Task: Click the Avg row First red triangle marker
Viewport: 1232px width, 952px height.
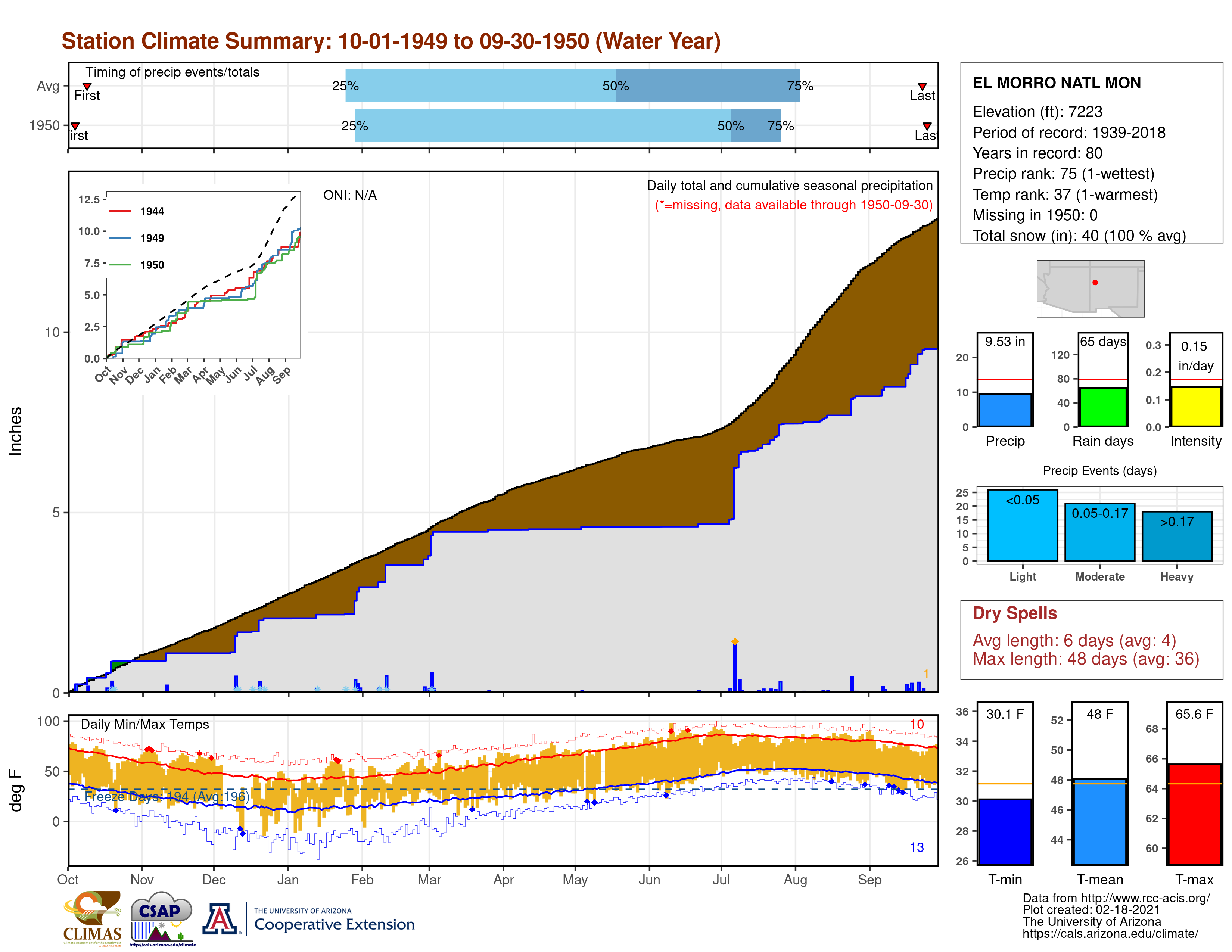Action: (87, 86)
